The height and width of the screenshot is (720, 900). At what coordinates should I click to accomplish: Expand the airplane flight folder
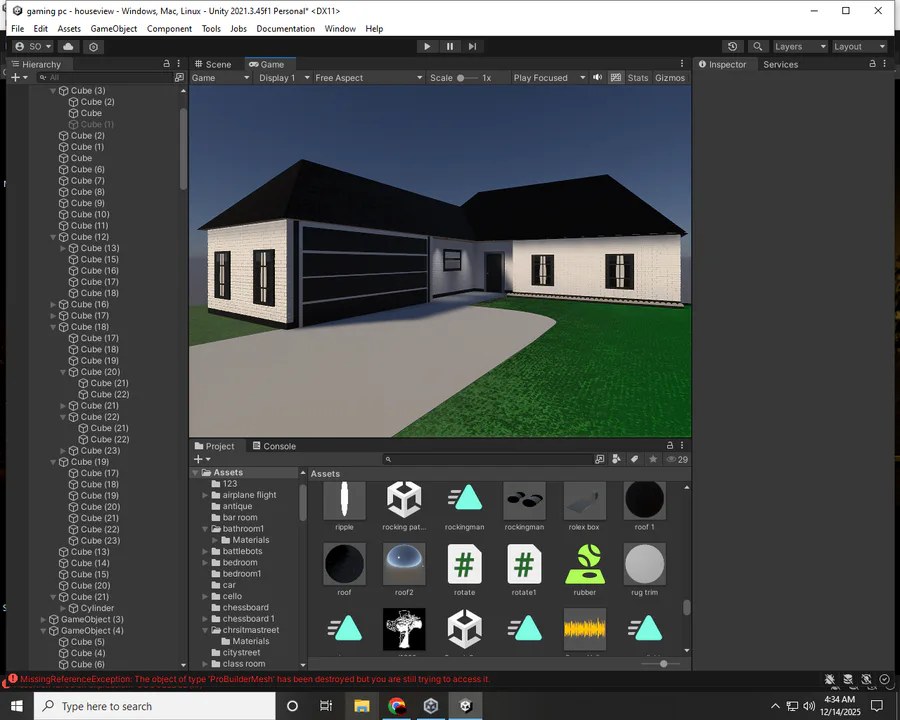pos(205,495)
